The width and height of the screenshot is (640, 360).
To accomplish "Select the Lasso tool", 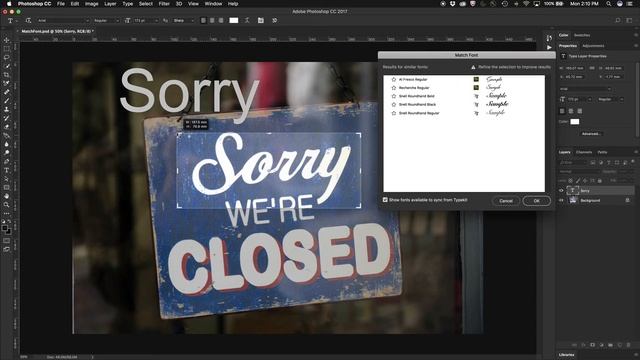I will pyautogui.click(x=7, y=58).
